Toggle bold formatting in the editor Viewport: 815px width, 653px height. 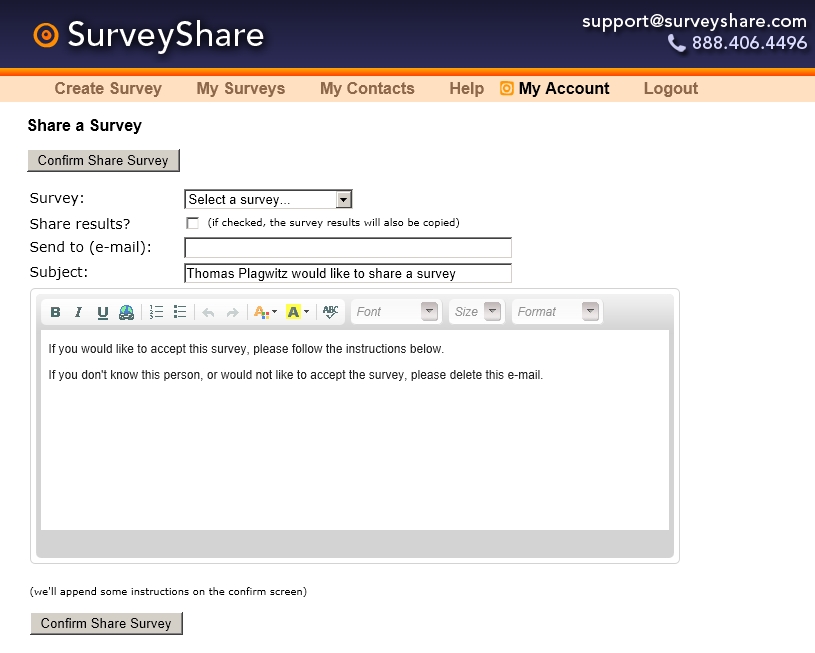(x=55, y=312)
